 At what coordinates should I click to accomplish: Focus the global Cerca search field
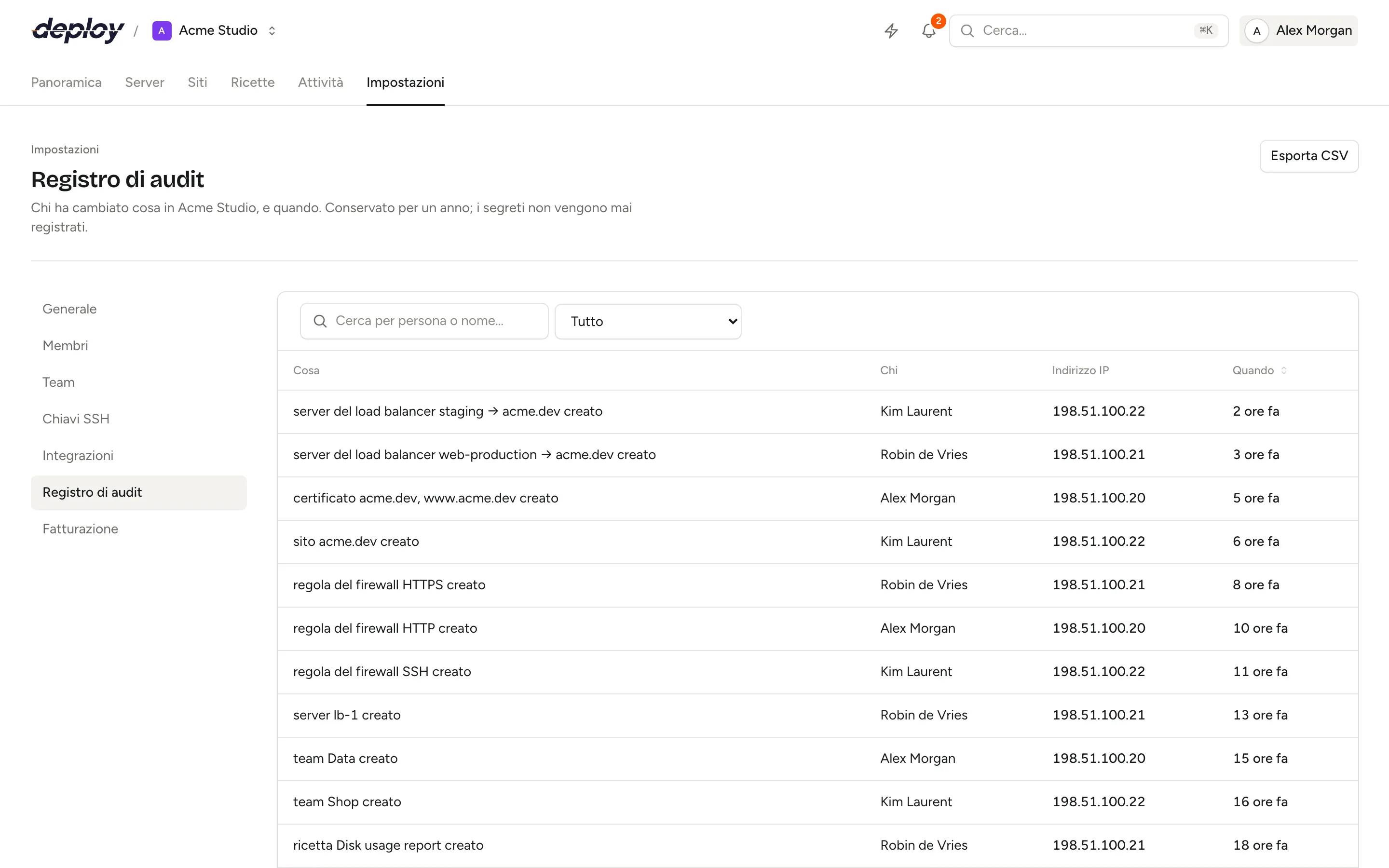pyautogui.click(x=1088, y=31)
